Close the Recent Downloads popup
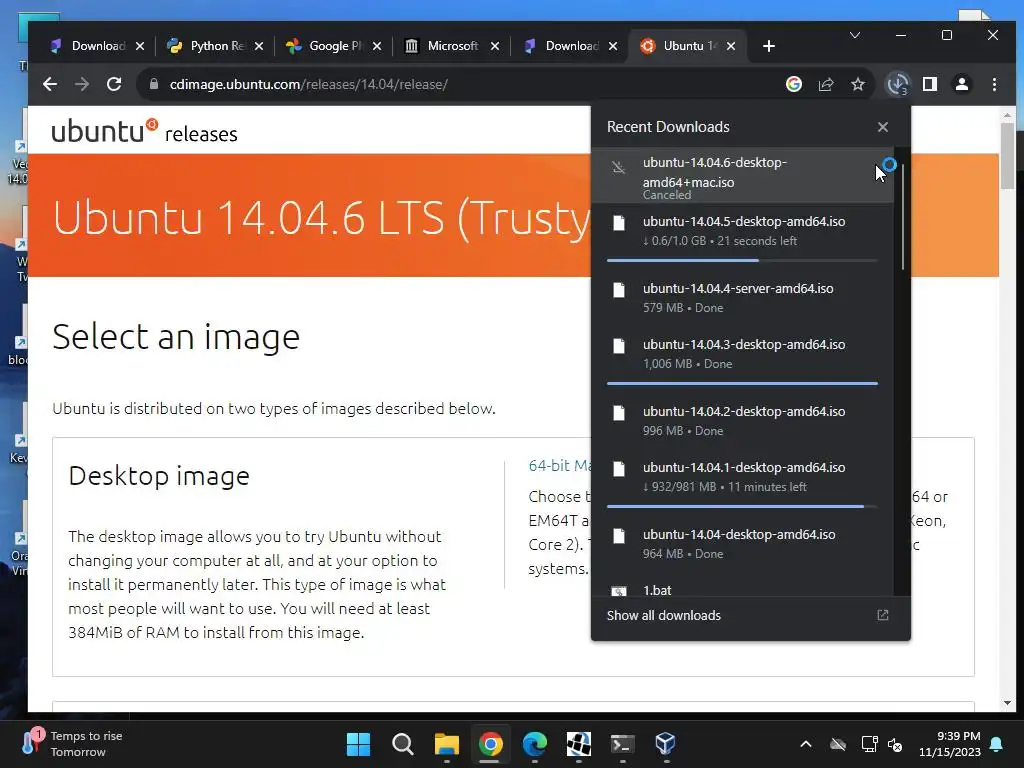 883,127
